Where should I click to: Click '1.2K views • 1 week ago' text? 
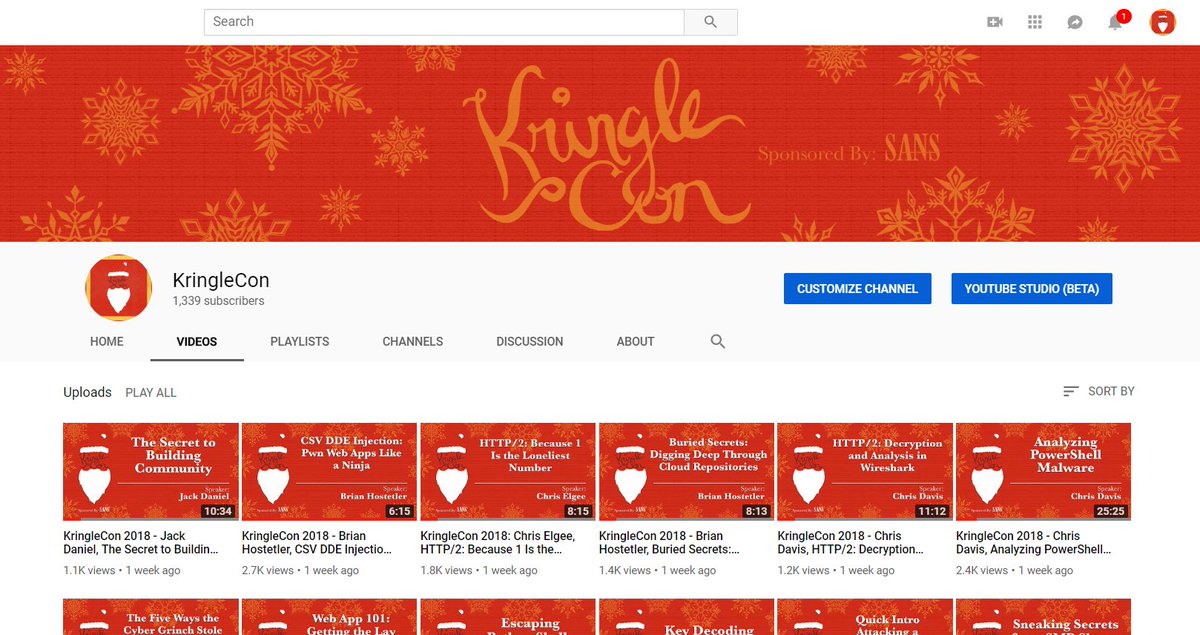click(836, 570)
